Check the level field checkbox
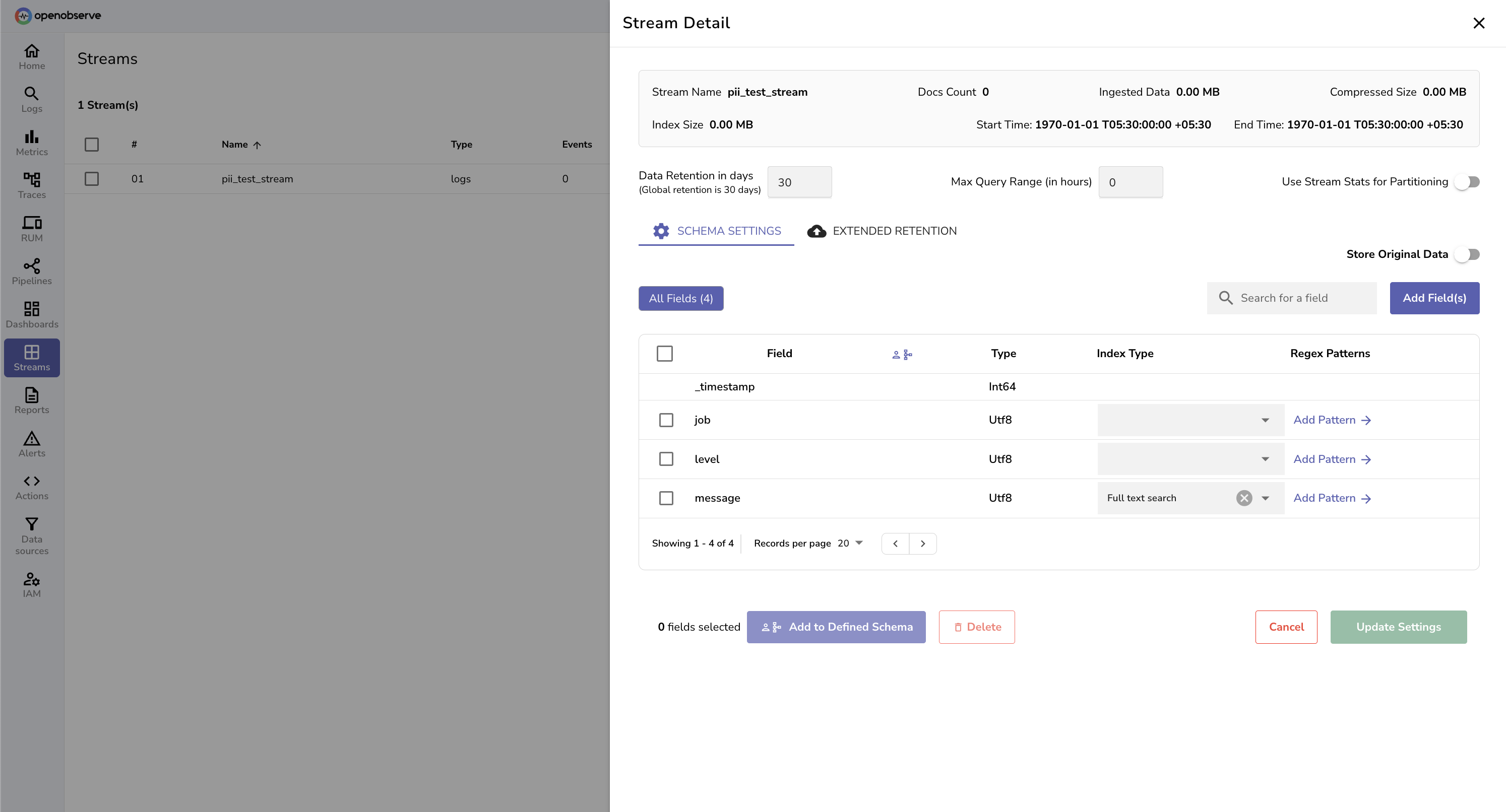Viewport: 1506px width, 812px height. pos(666,459)
